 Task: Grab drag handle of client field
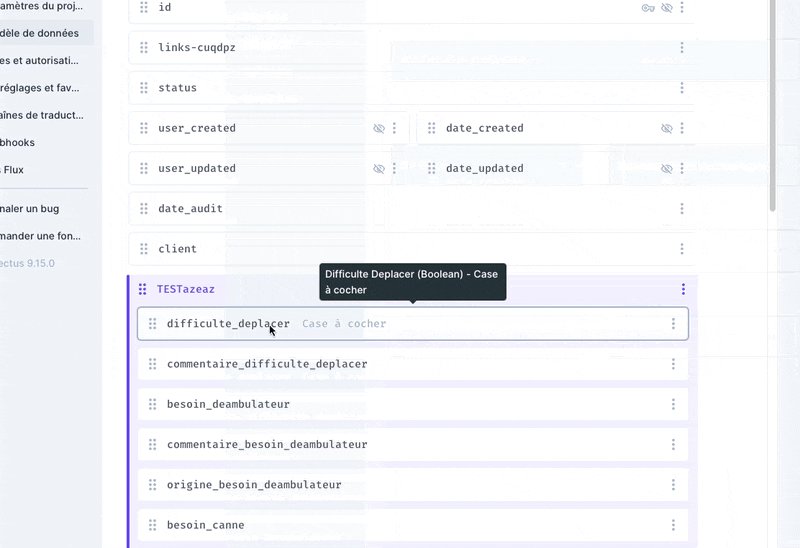(x=144, y=248)
